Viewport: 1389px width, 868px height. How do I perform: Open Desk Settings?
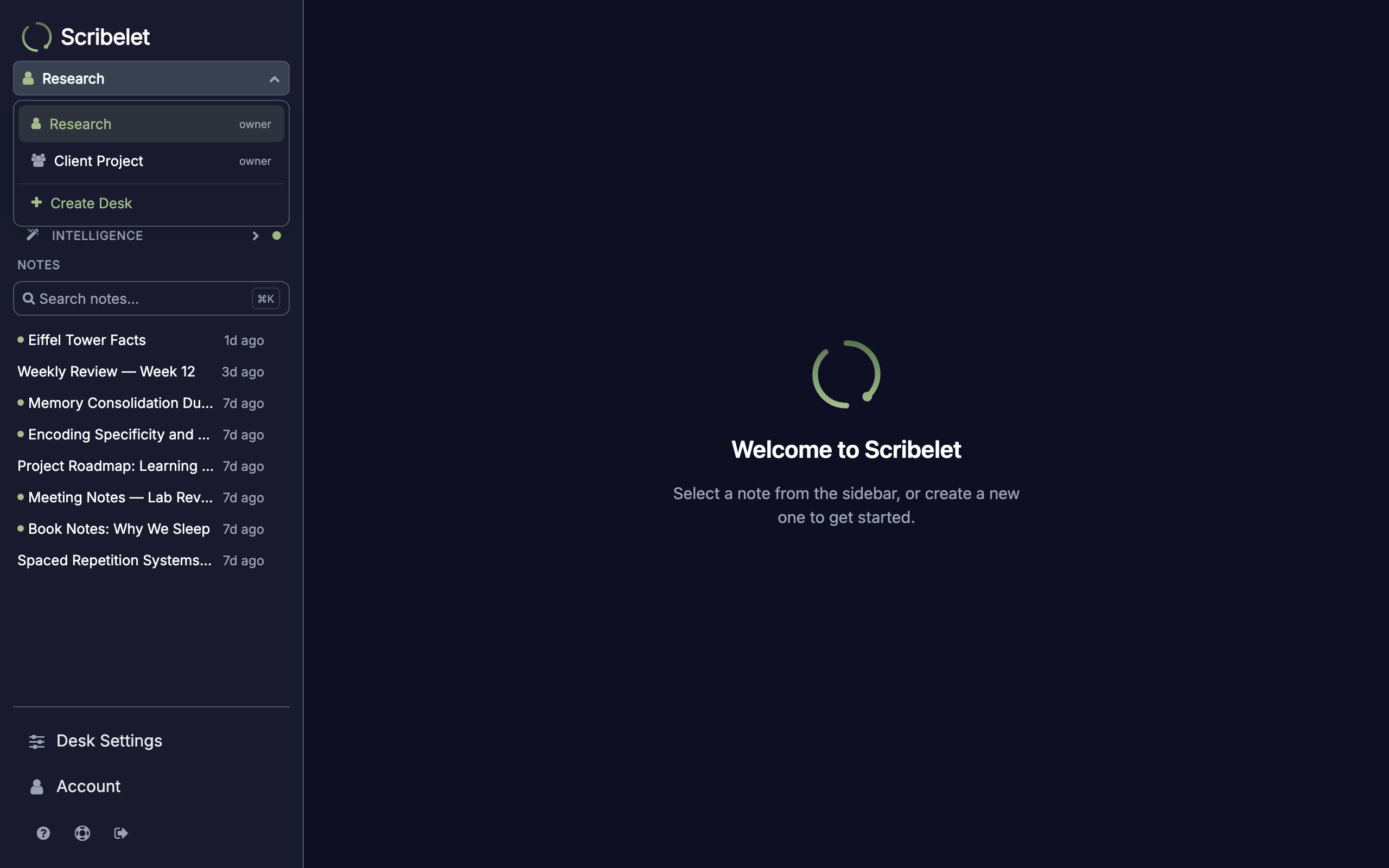tap(151, 741)
